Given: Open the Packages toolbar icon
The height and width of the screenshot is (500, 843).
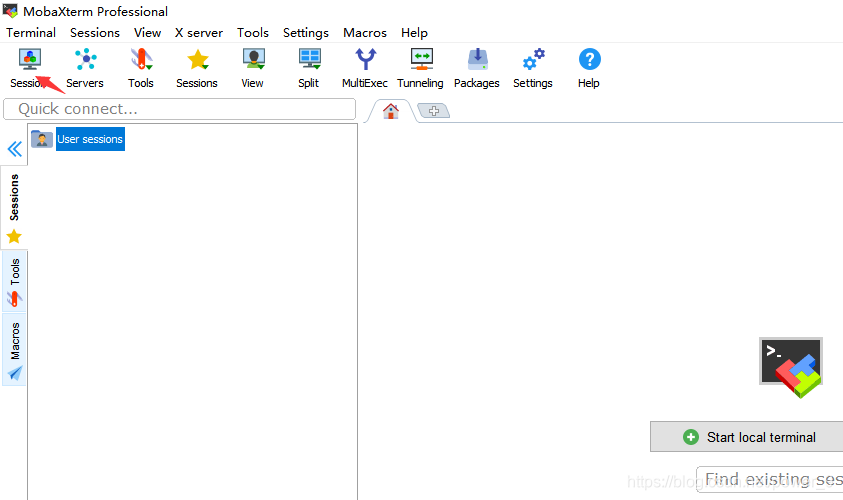Looking at the screenshot, I should (x=477, y=59).
